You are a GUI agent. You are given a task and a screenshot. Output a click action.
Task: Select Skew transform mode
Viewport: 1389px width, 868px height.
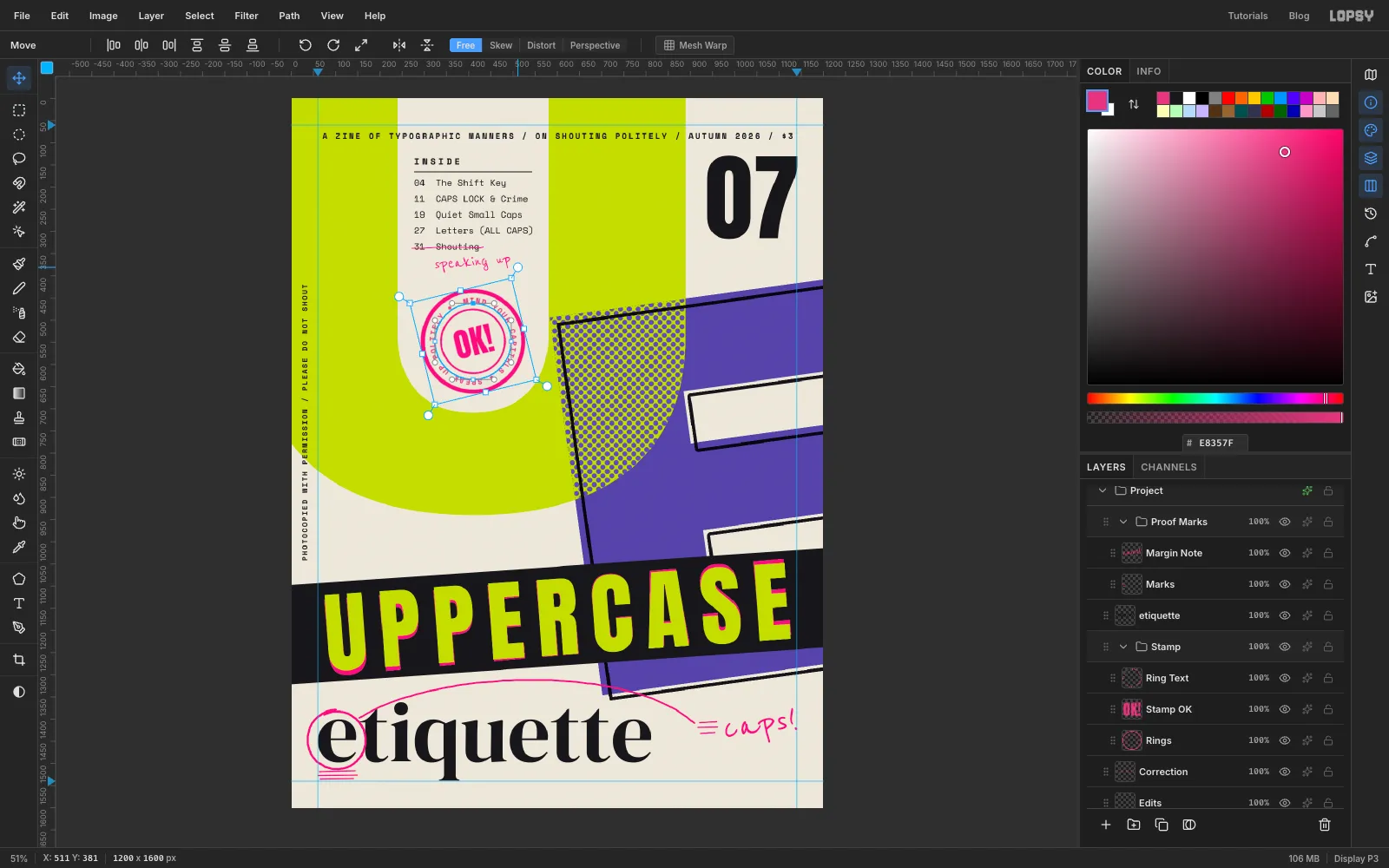coord(501,45)
